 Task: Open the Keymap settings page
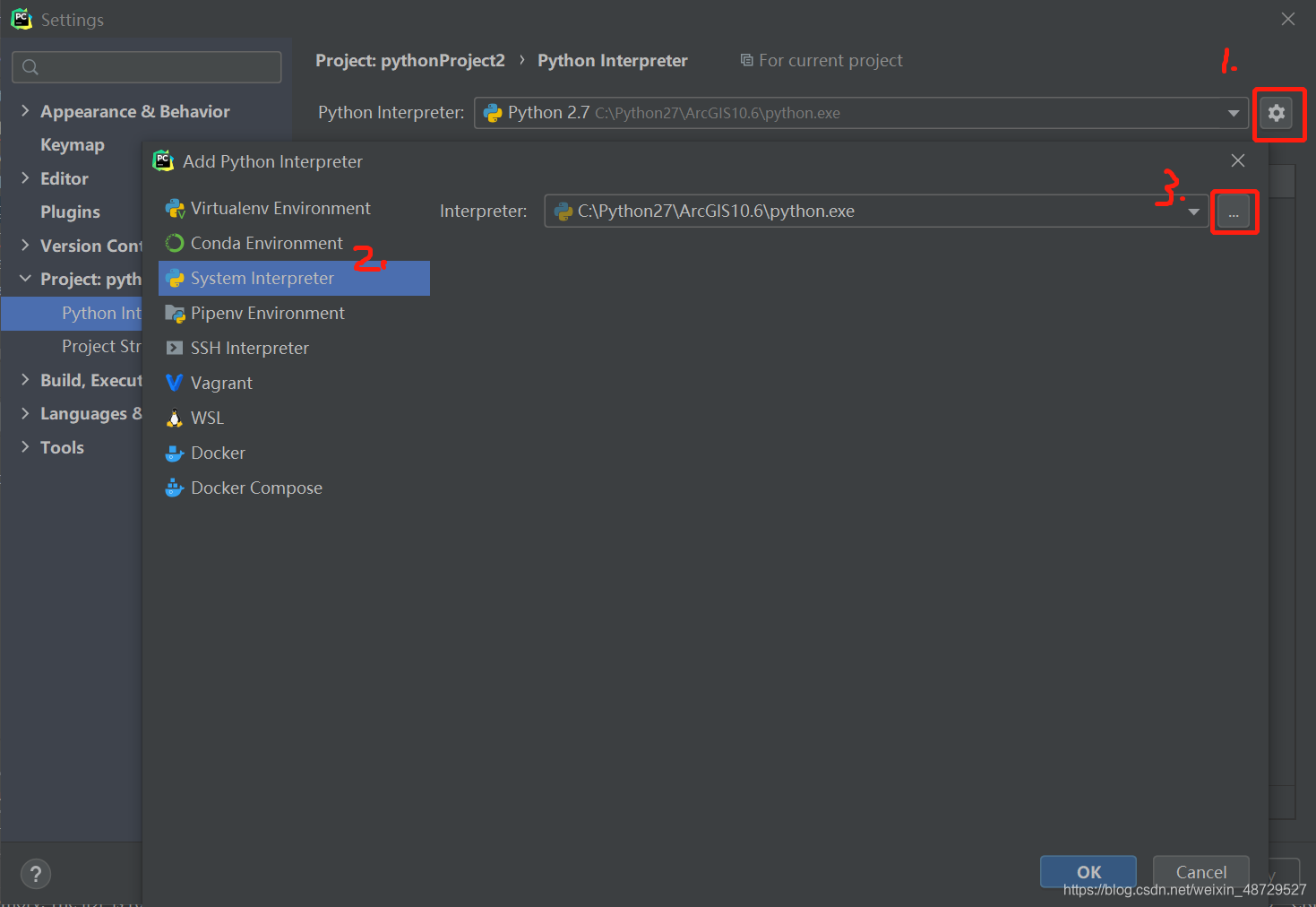pyautogui.click(x=72, y=144)
